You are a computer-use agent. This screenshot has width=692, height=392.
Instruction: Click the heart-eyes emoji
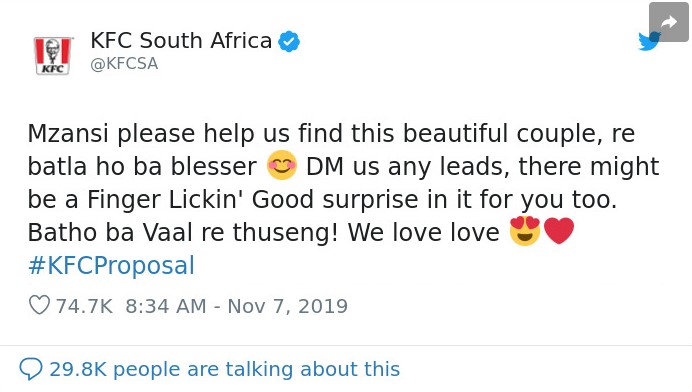(x=525, y=231)
